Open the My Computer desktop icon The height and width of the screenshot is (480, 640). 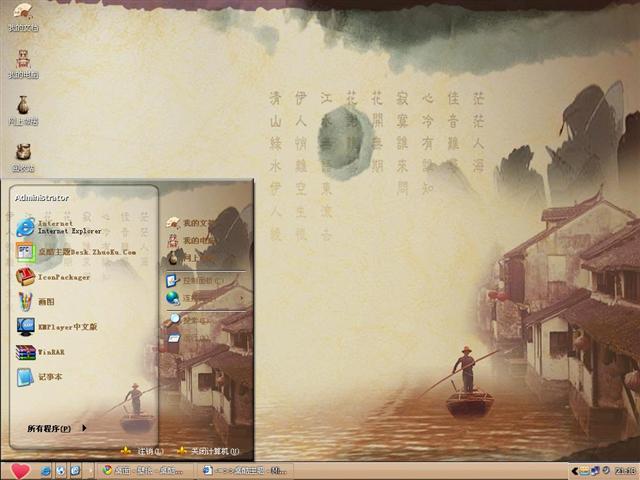click(x=23, y=64)
